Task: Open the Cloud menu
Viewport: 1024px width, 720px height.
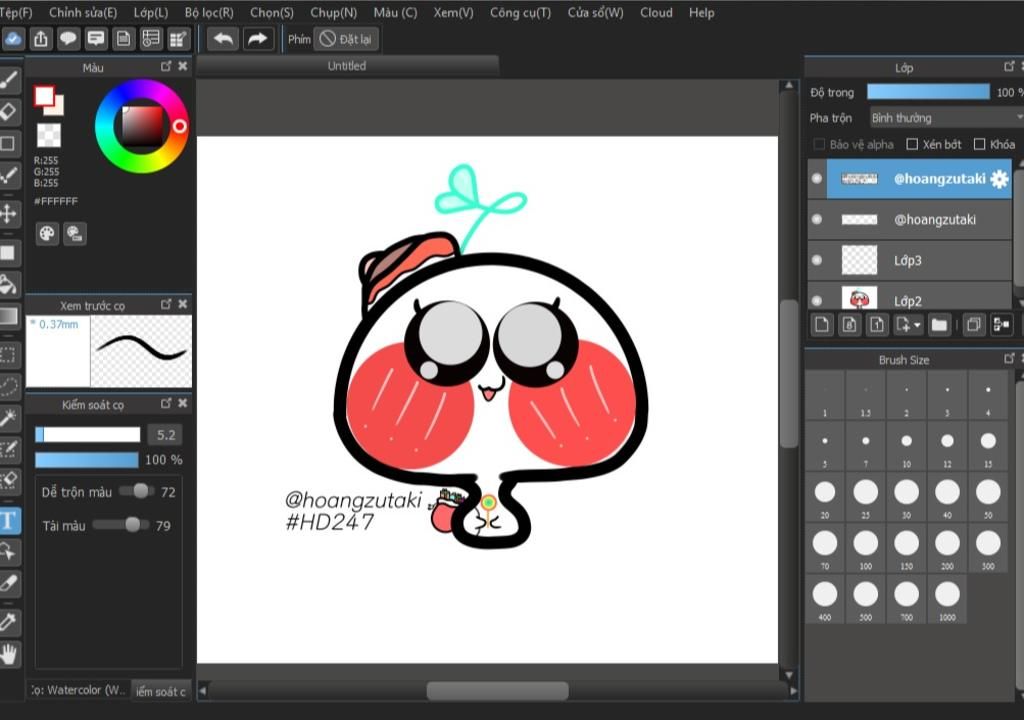Action: (656, 12)
